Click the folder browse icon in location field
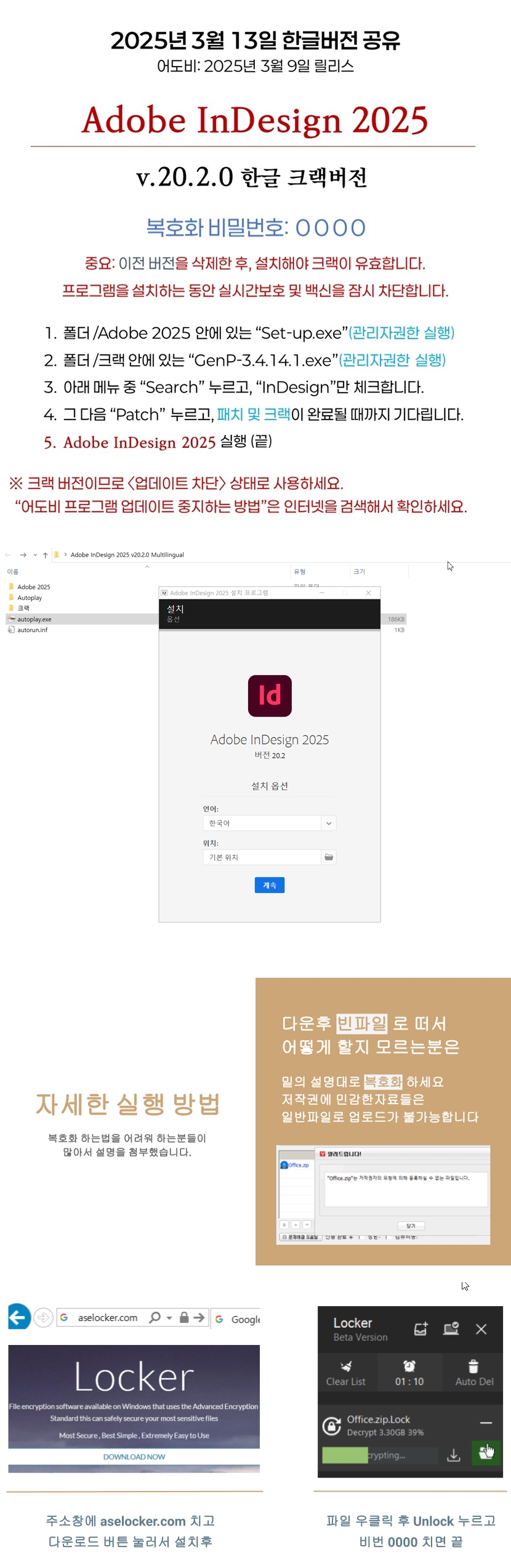 (329, 857)
